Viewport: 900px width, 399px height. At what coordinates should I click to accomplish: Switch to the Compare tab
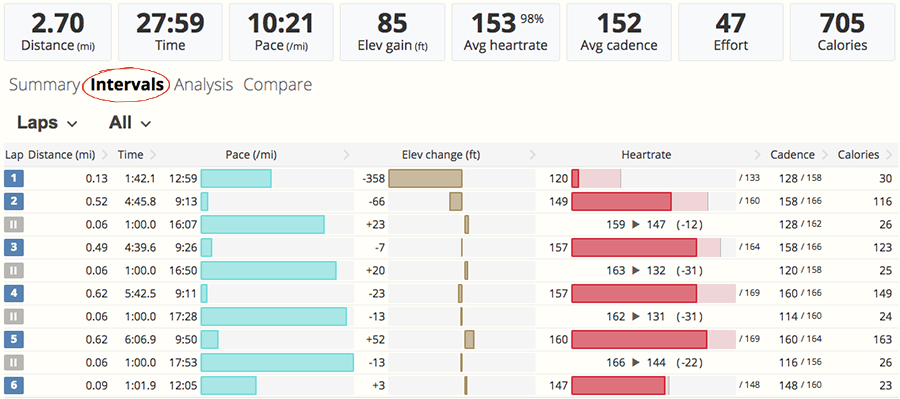pos(278,85)
